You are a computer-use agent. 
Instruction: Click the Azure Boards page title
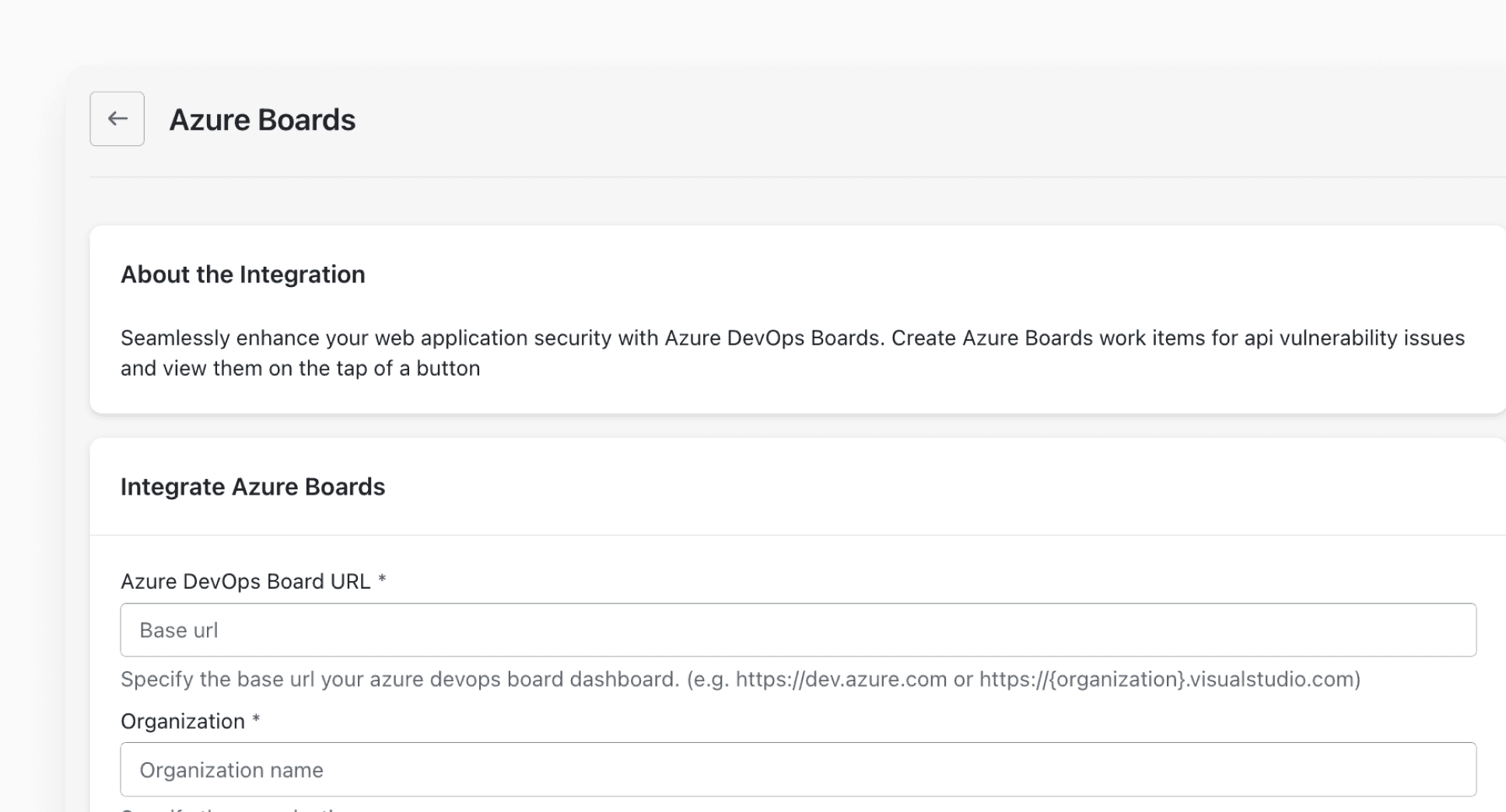[x=262, y=120]
